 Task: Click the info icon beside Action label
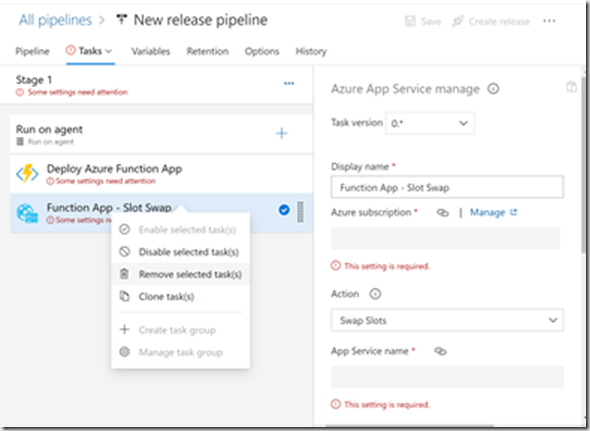[375, 294]
